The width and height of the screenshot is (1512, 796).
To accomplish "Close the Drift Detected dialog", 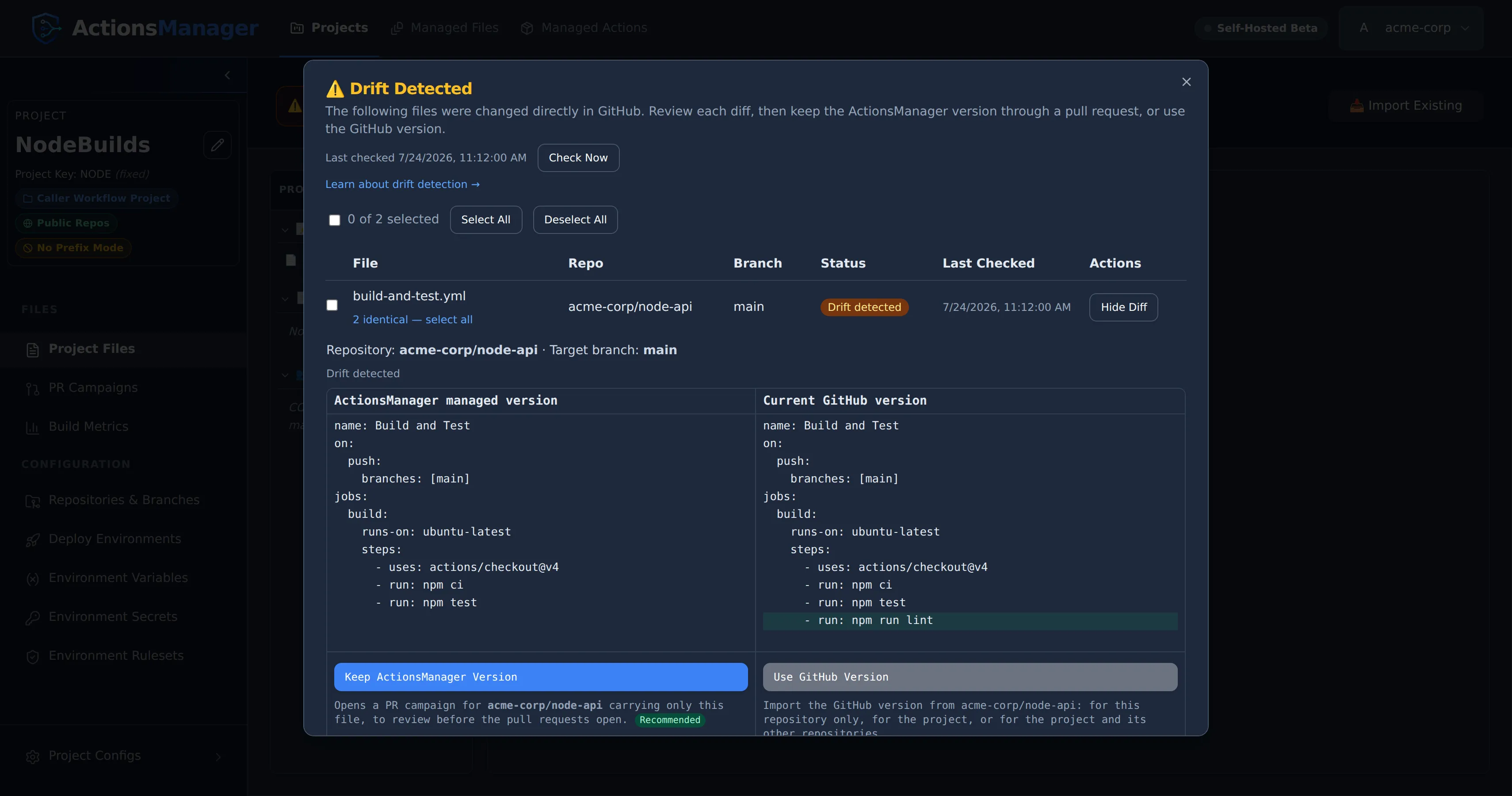I will (1186, 82).
